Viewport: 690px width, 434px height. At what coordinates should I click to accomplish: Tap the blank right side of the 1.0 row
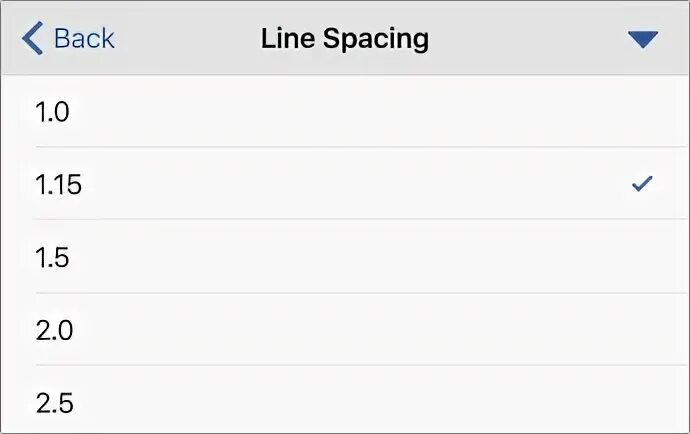tap(600, 111)
